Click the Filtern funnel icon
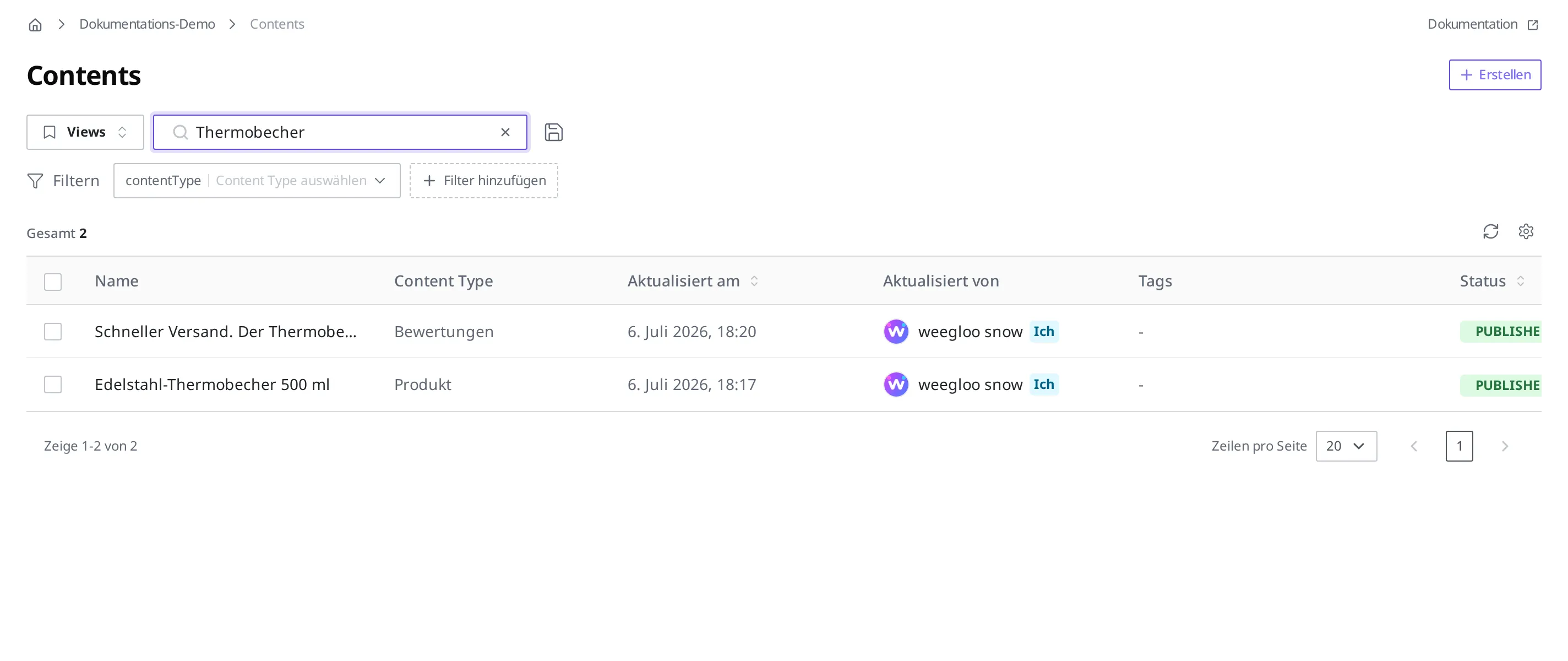1568x661 pixels. (x=35, y=181)
